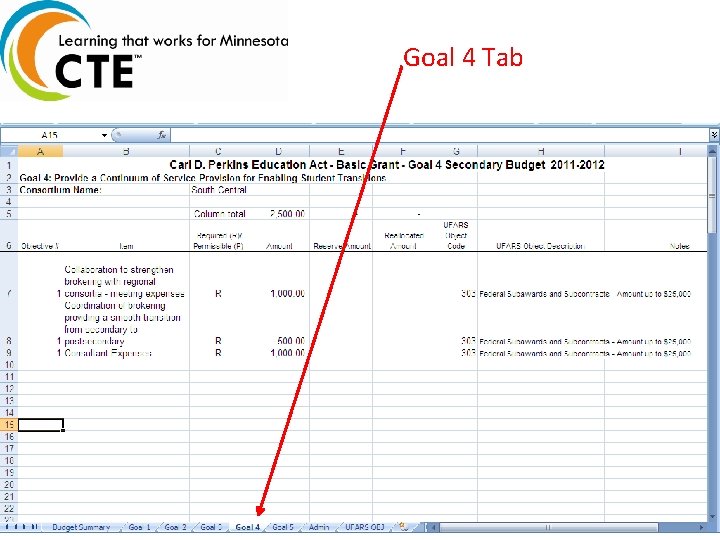Click the vertical scrollbar thumb
720x540 pixels.
(x=713, y=195)
